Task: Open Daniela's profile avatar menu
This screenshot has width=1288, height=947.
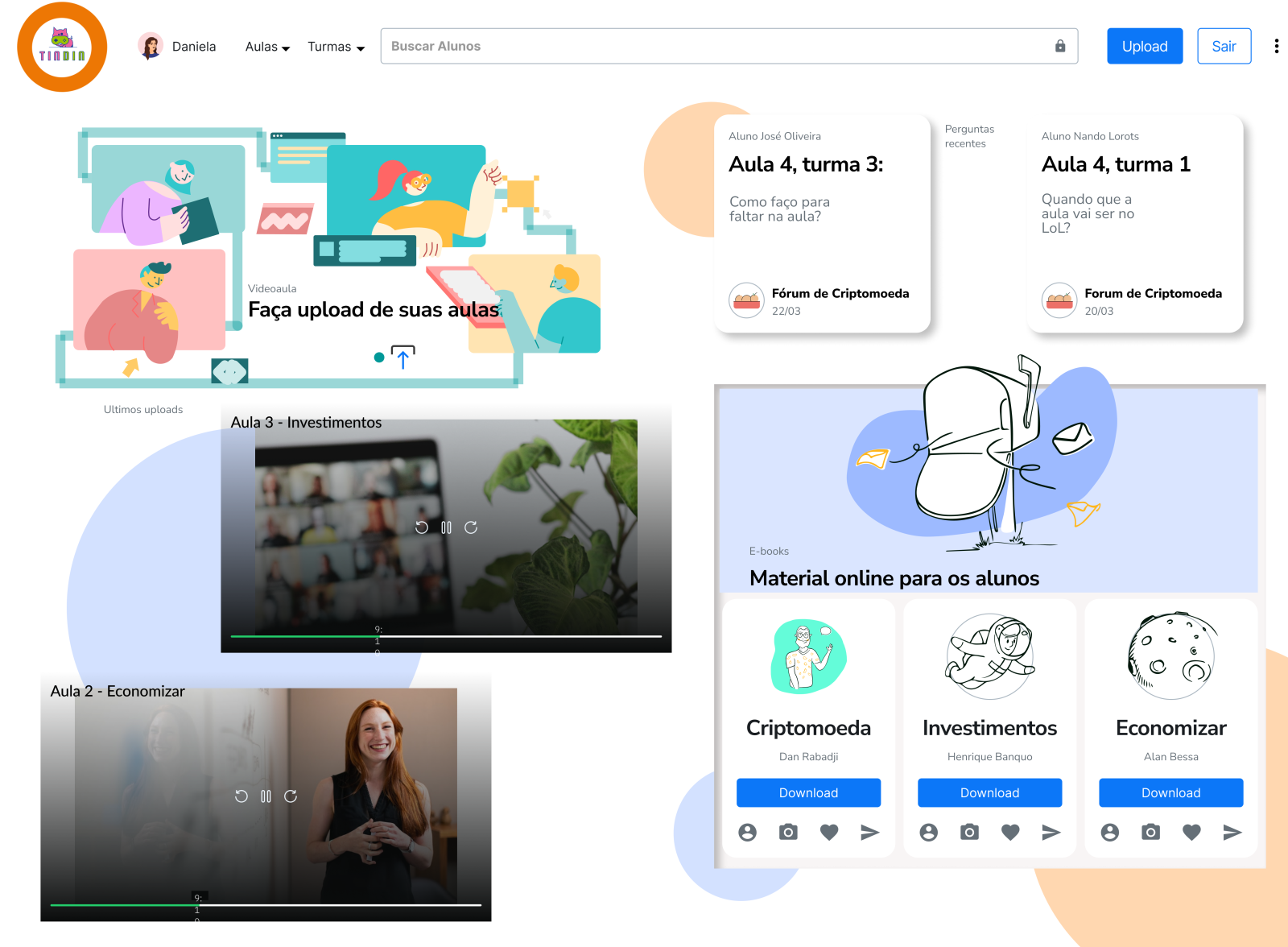Action: [x=151, y=46]
